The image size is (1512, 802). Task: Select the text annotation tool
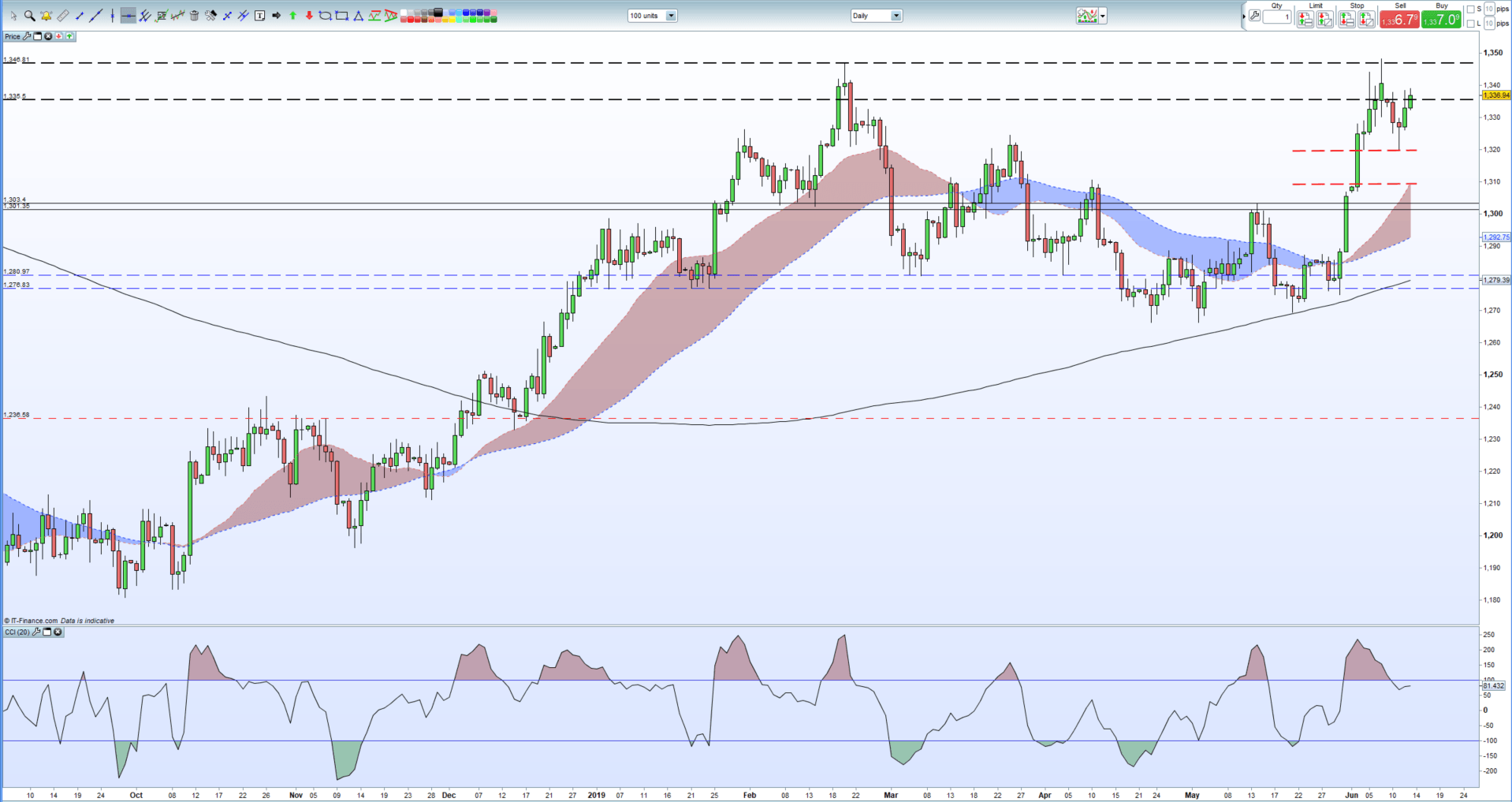[259, 16]
